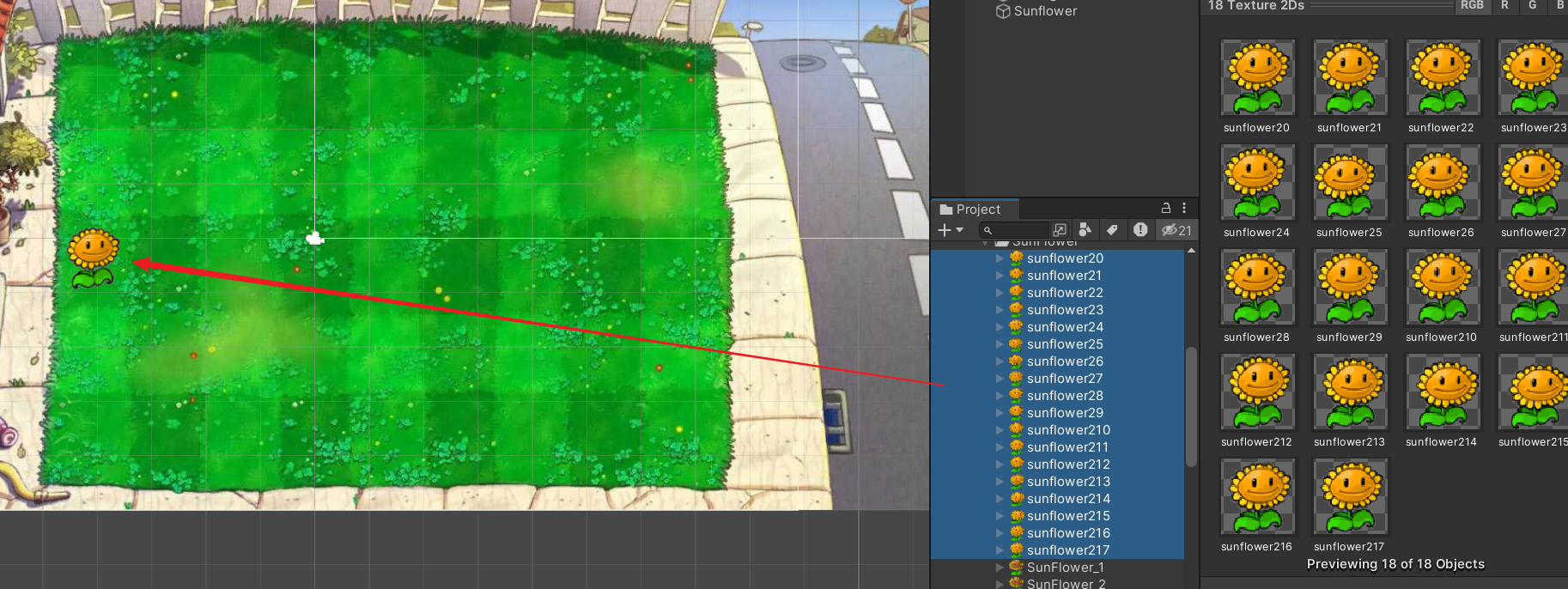The height and width of the screenshot is (589, 1568).
Task: Click sunflower22 texture preview thumbnail
Action: tap(1443, 77)
